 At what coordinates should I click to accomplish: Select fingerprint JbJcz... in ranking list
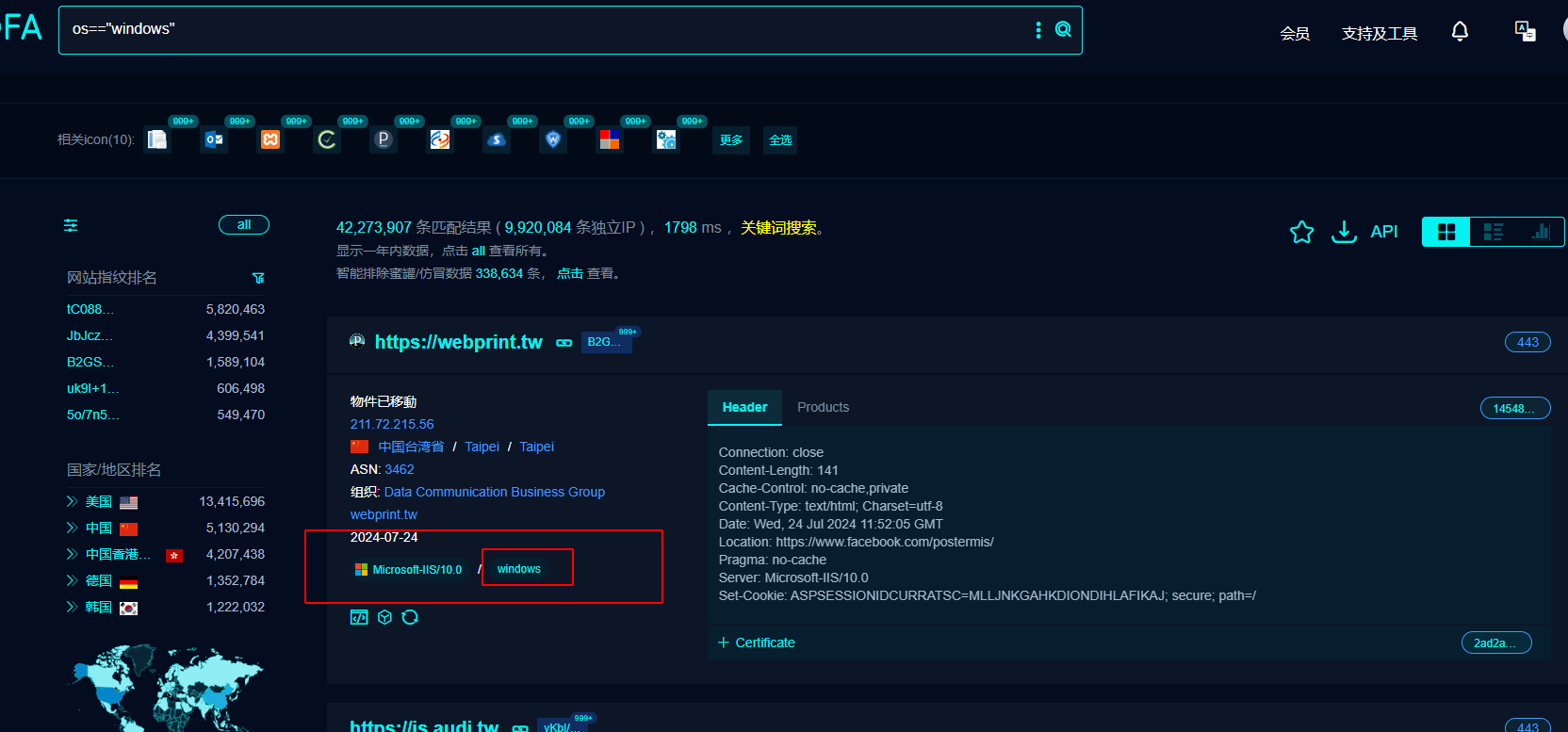pyautogui.click(x=90, y=335)
